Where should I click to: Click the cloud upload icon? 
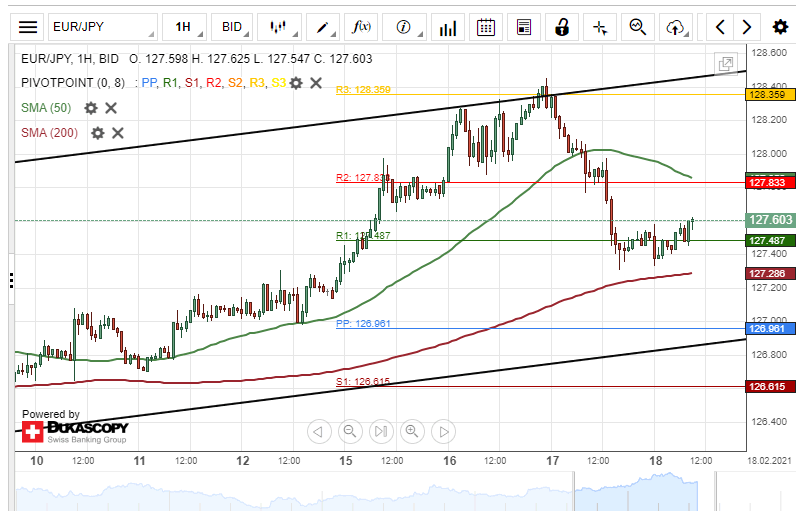tap(676, 27)
